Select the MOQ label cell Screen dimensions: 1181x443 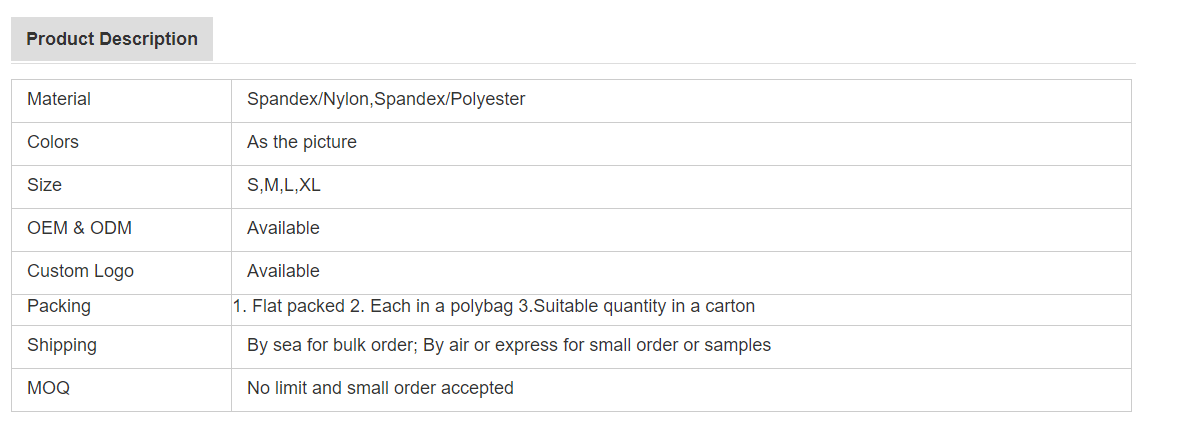coord(48,388)
